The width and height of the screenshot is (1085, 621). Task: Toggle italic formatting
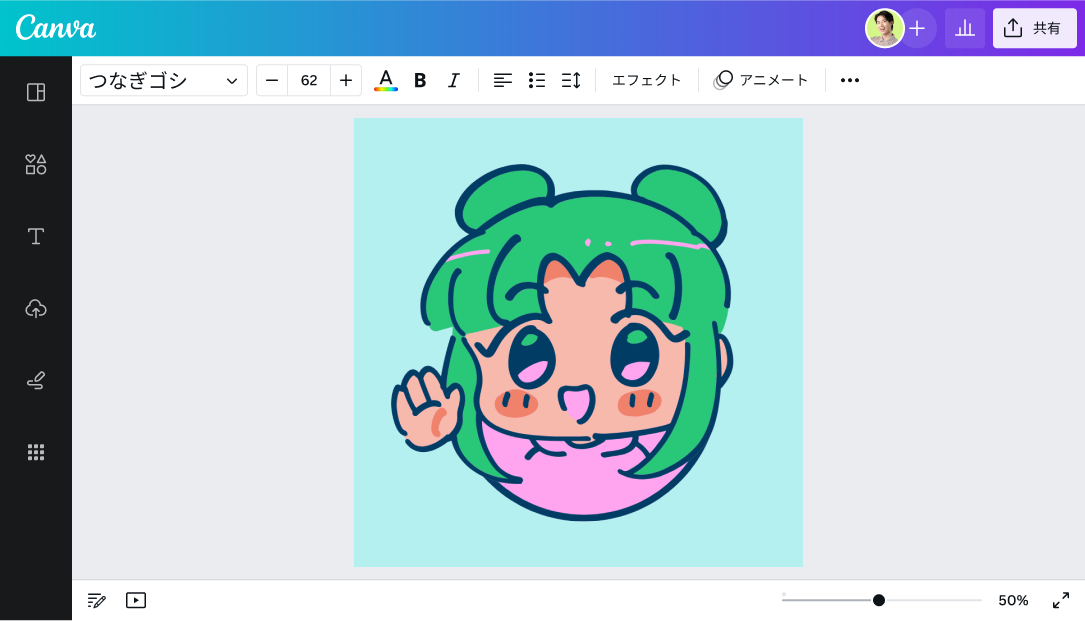coord(454,80)
